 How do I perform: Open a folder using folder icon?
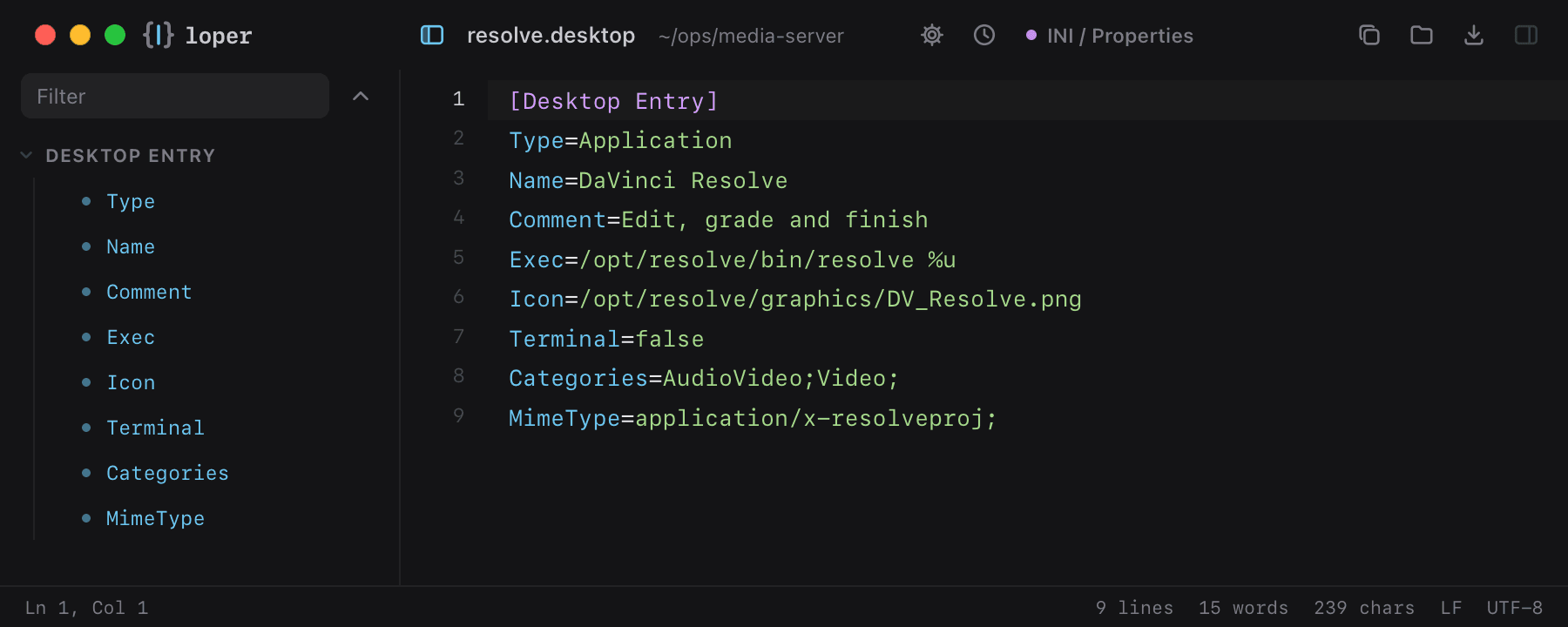tap(1422, 35)
